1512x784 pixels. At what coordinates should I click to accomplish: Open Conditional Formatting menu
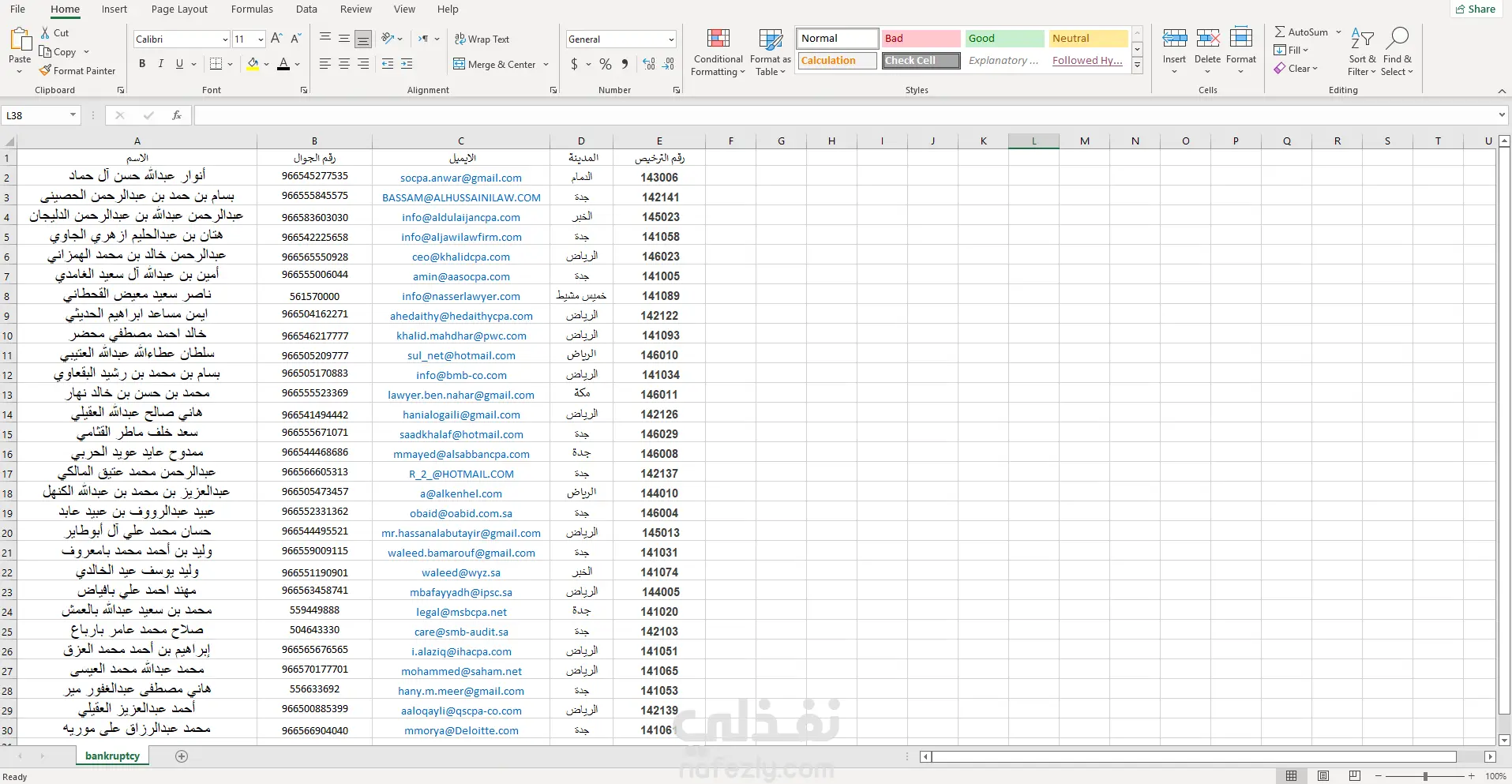coord(718,54)
